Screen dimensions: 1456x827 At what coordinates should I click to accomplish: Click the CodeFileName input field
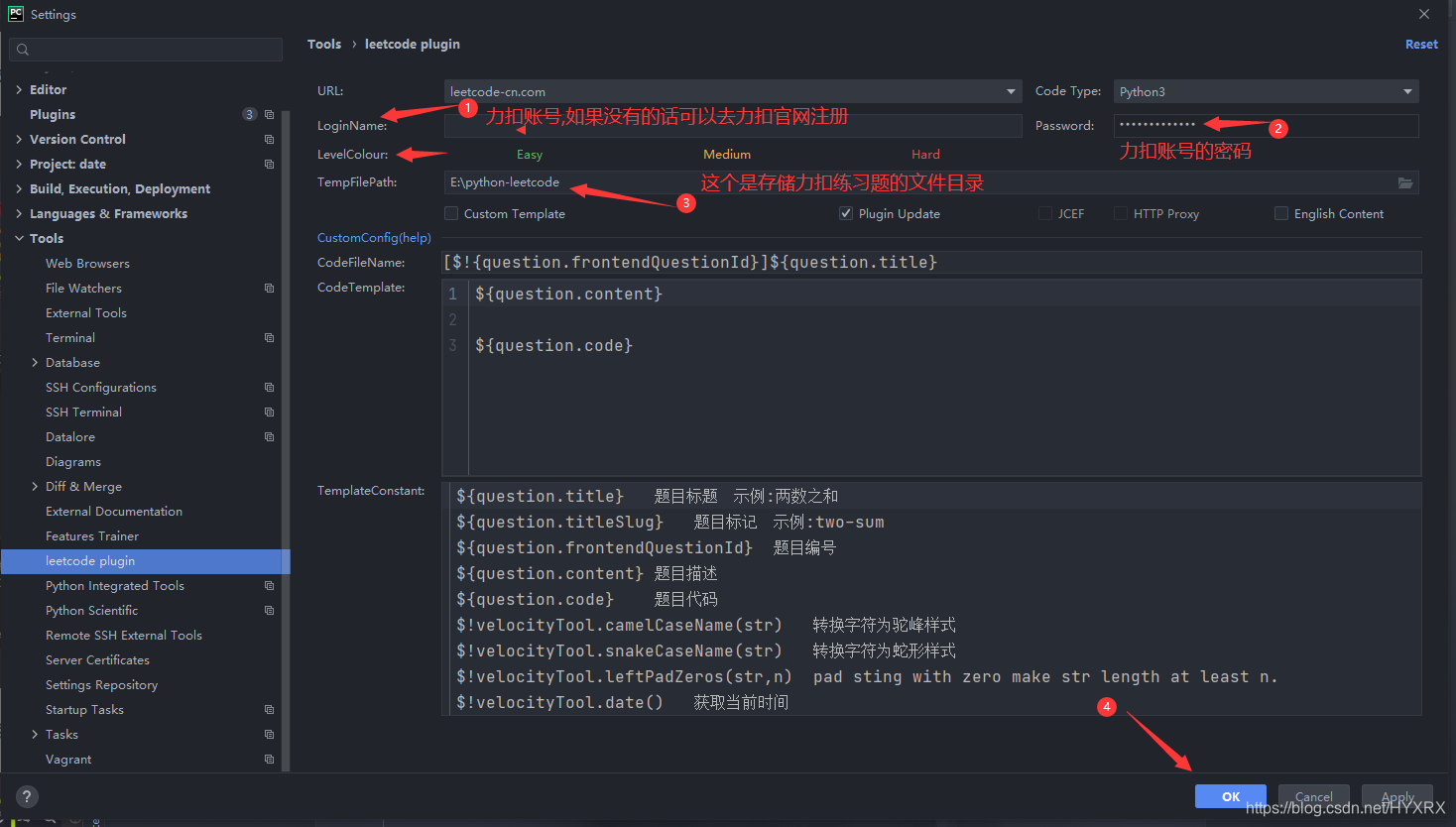click(932, 263)
